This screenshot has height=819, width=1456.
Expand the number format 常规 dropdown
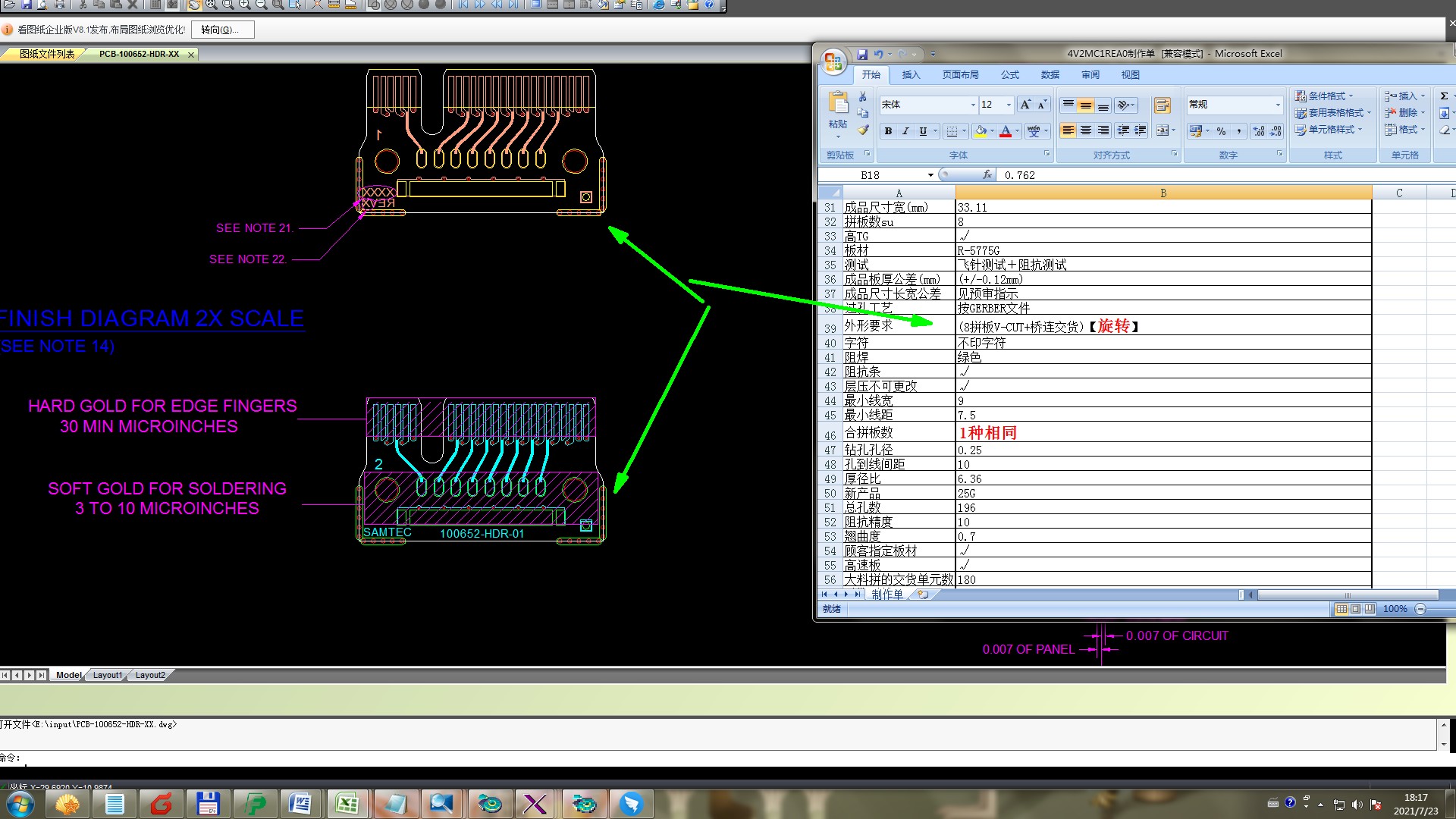[x=1278, y=105]
